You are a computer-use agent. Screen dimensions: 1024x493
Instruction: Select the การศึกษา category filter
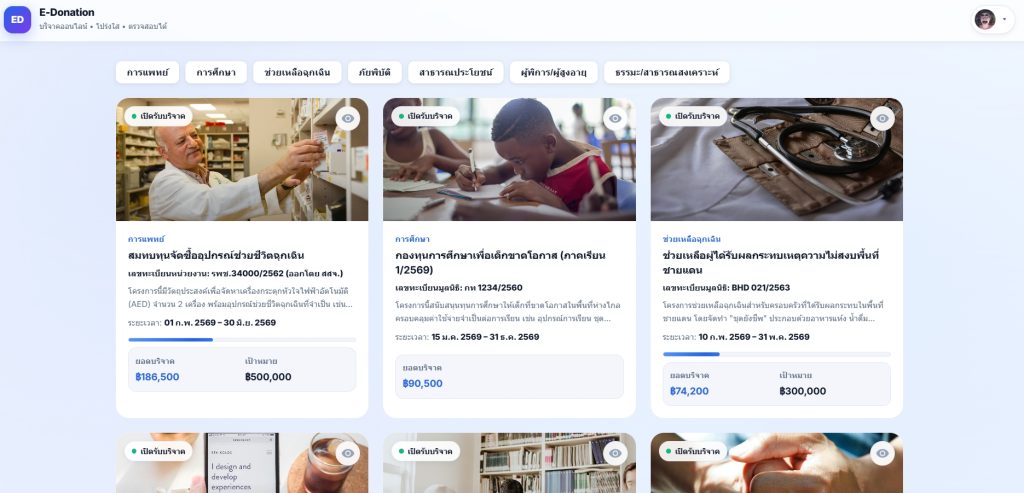(216, 72)
